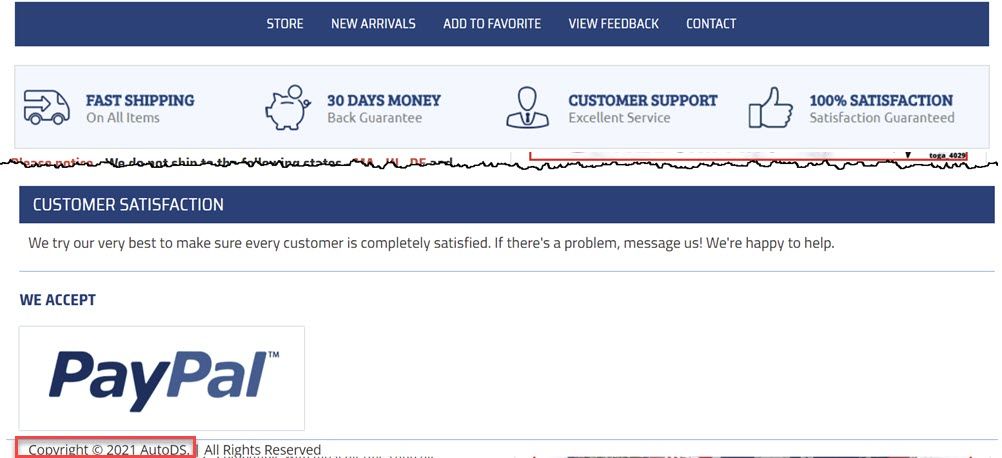This screenshot has height=458, width=1002.
Task: Click the WE ACCEPT heading
Action: tap(58, 300)
